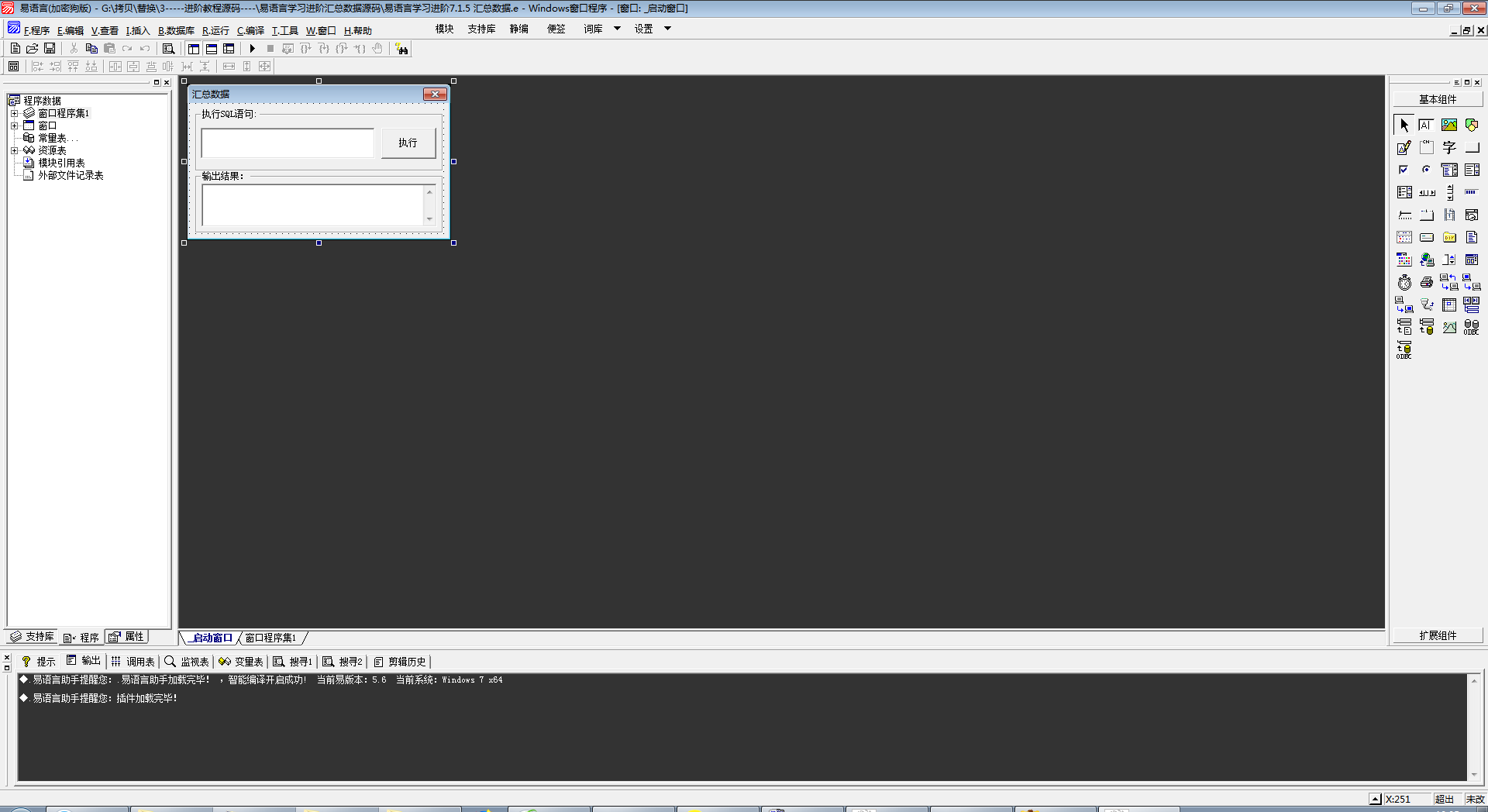Select the stopwatch timer component icon
Image resolution: width=1488 pixels, height=812 pixels.
(1404, 282)
